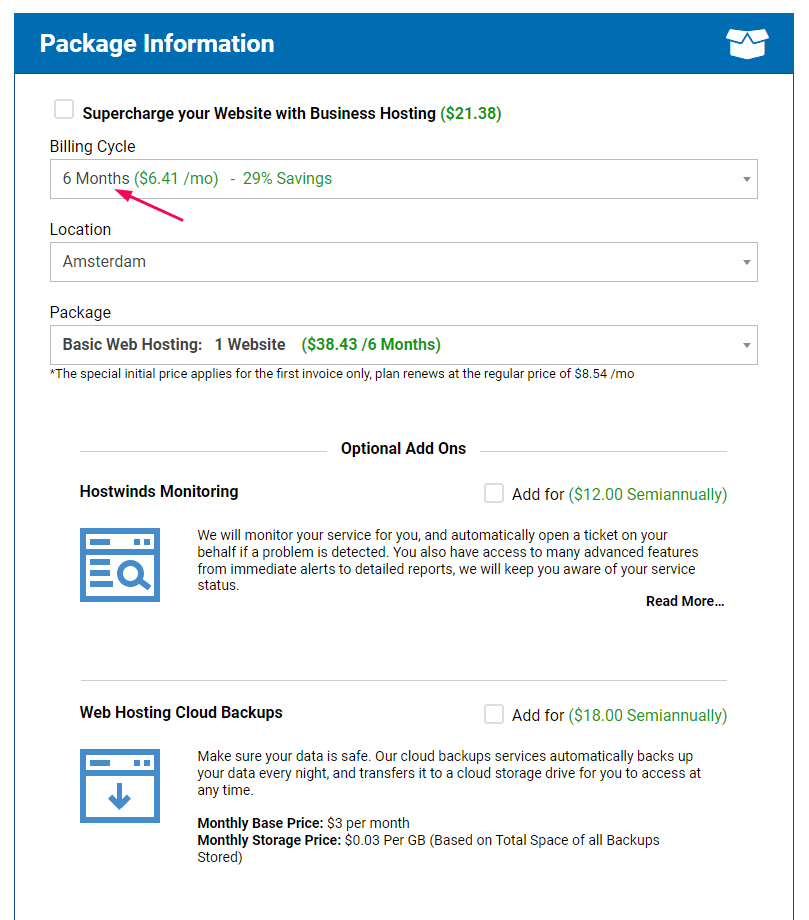The width and height of the screenshot is (809, 920).
Task: Click the Hostwinds Monitoring search-window icon
Action: [120, 564]
